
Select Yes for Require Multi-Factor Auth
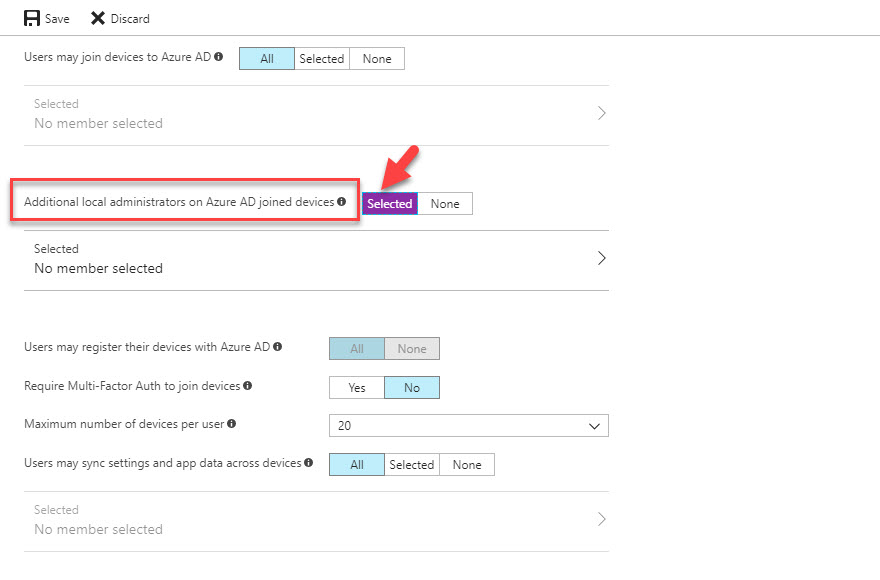click(357, 387)
